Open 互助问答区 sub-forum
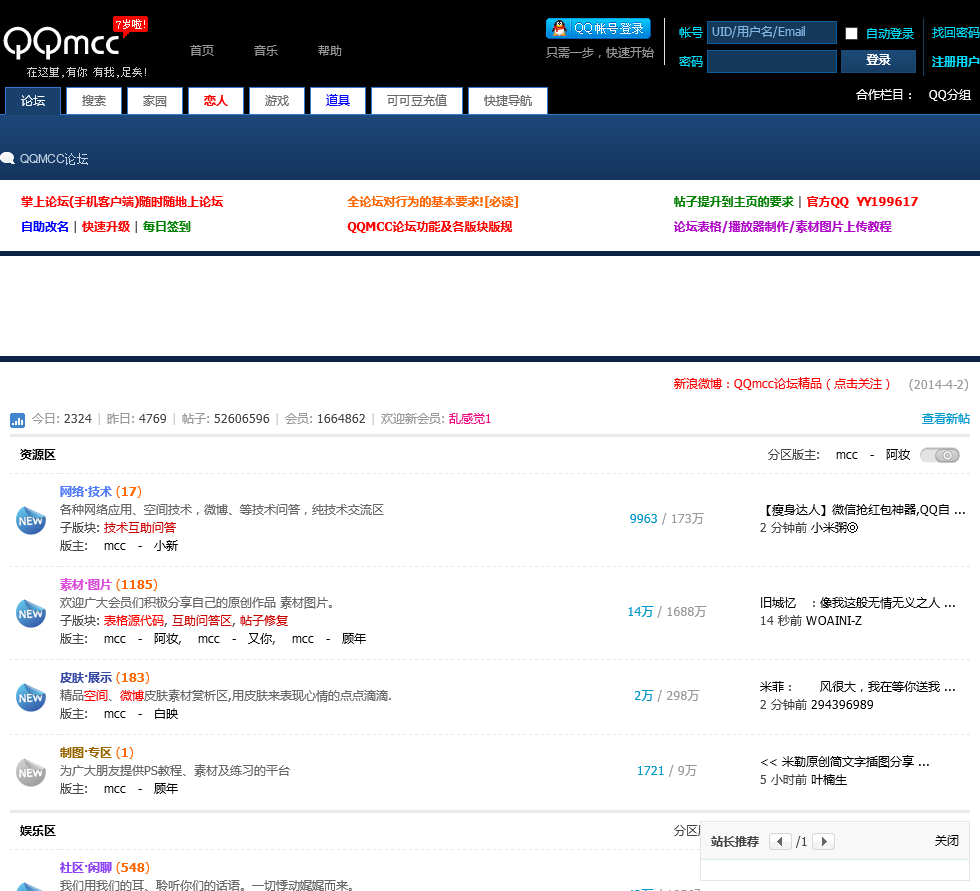Screen dimensions: 980x891 pyautogui.click(x=202, y=621)
